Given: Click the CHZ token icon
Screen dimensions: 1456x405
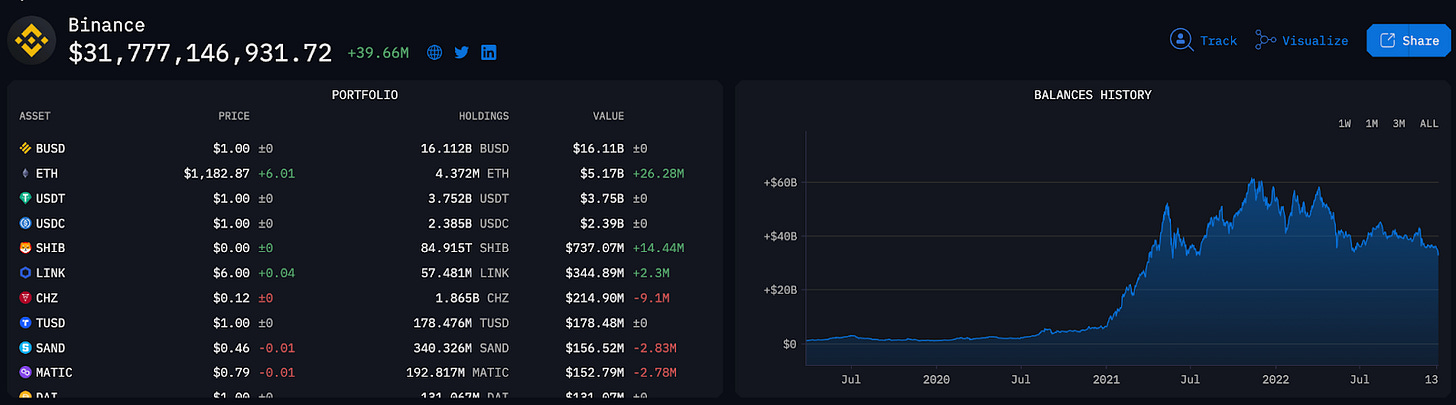Looking at the screenshot, I should (x=26, y=298).
